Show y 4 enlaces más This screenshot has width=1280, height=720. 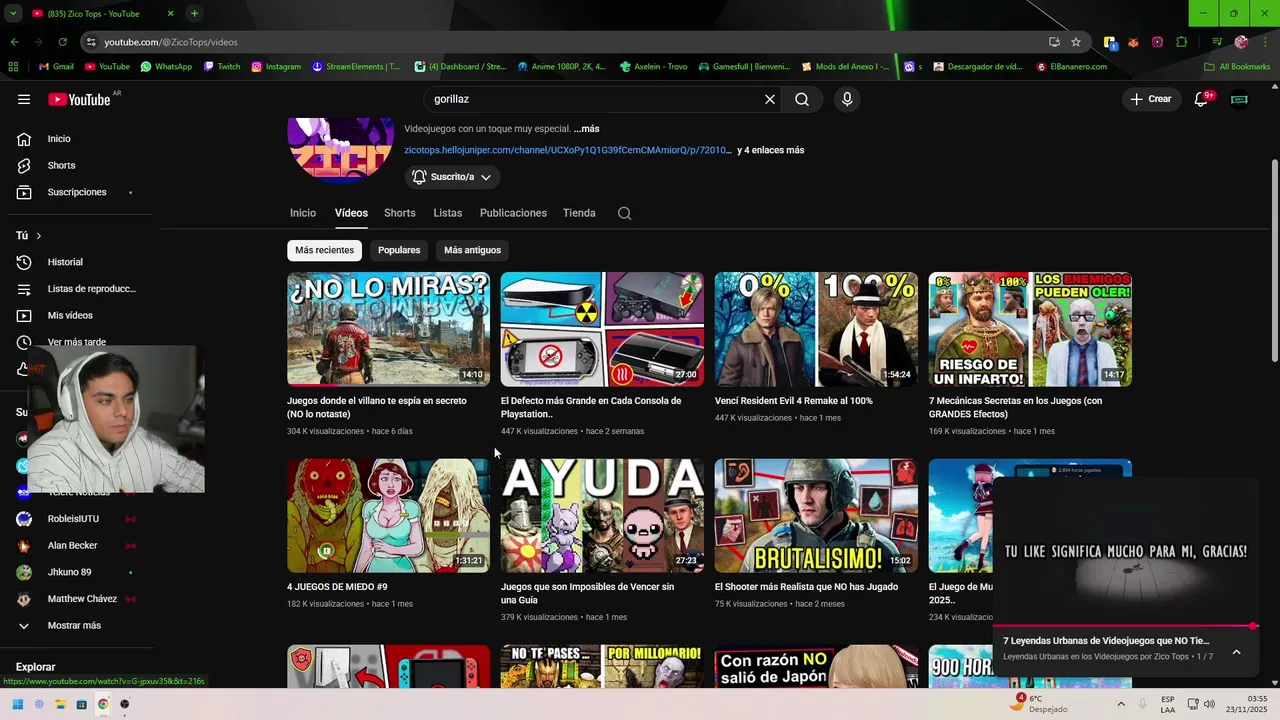point(770,150)
